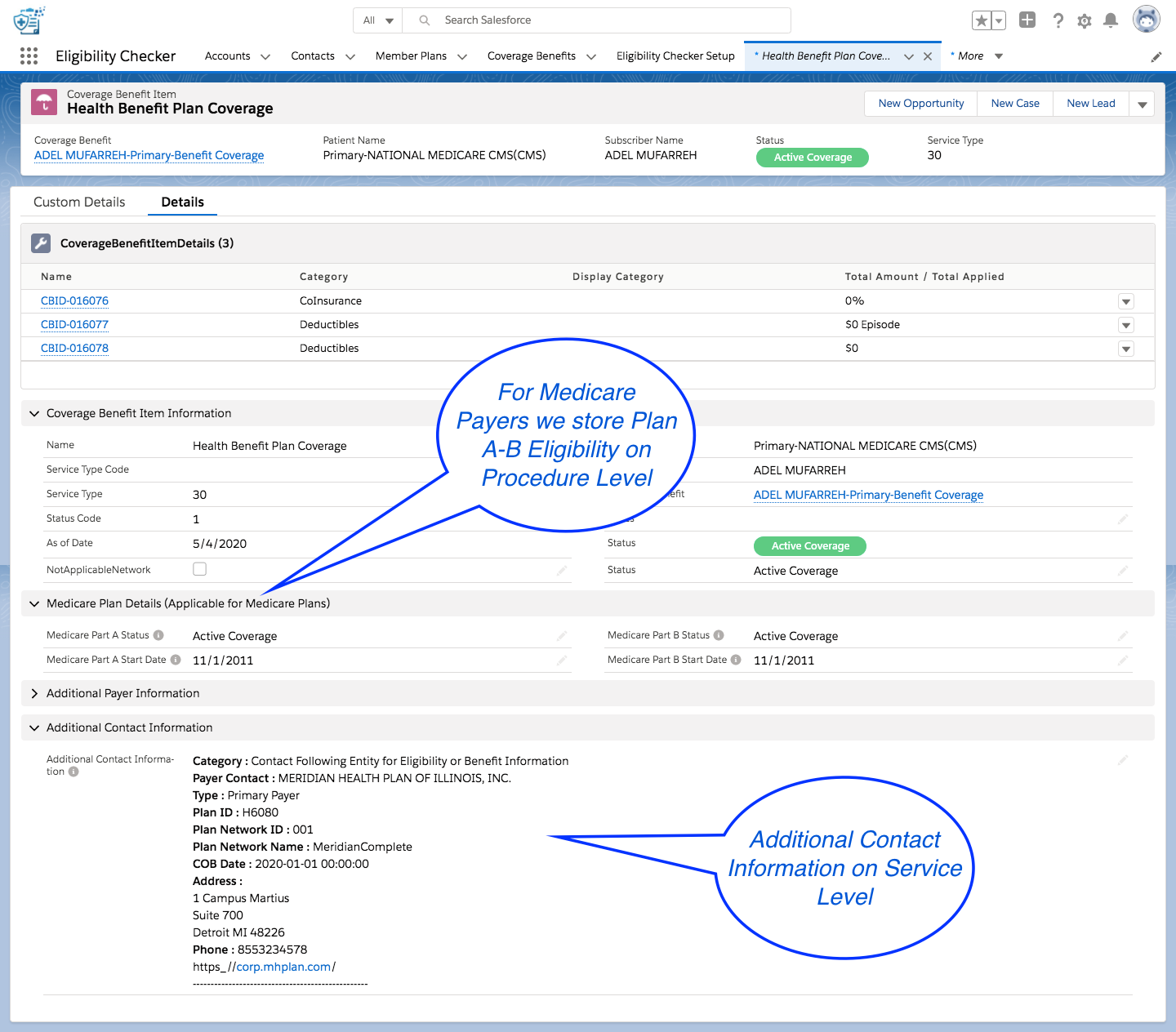Open the Eligibility Checker Setup tab

pos(675,56)
